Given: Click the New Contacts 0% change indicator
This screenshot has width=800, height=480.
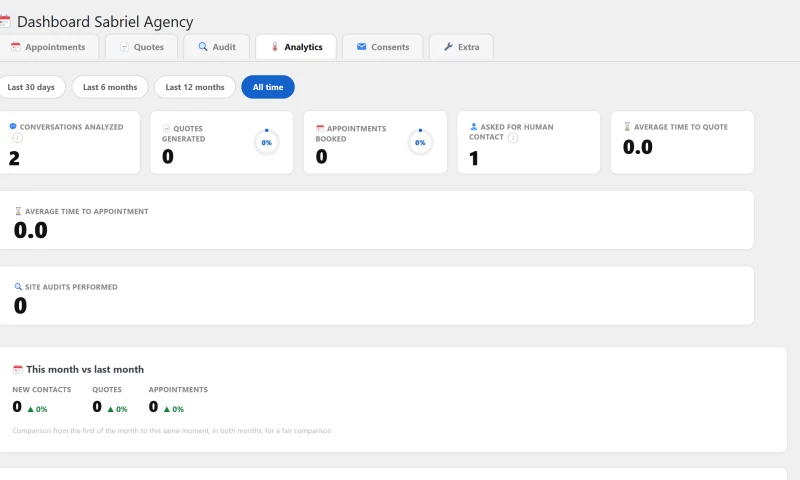Looking at the screenshot, I should coord(37,409).
